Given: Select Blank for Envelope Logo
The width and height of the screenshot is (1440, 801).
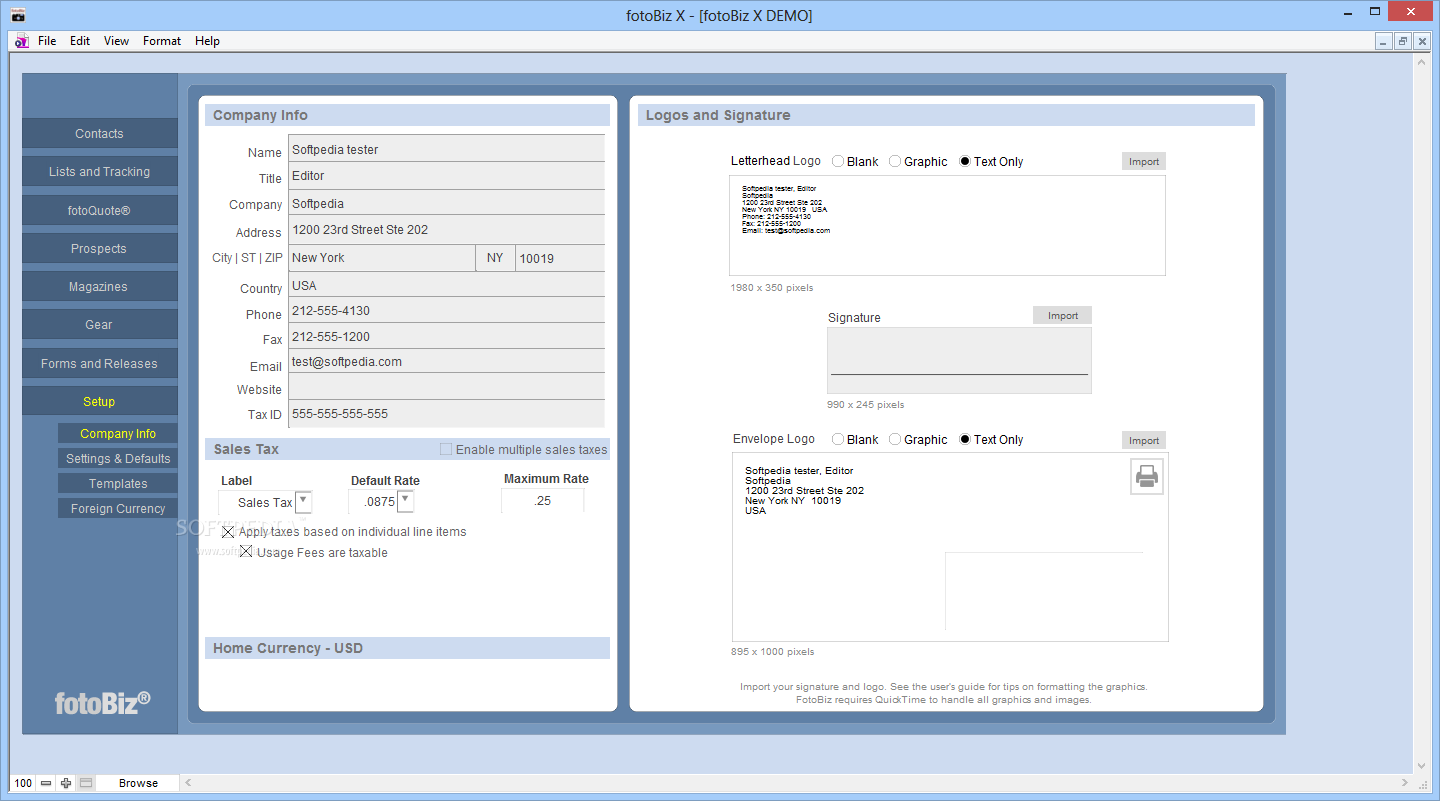Looking at the screenshot, I should coord(838,439).
